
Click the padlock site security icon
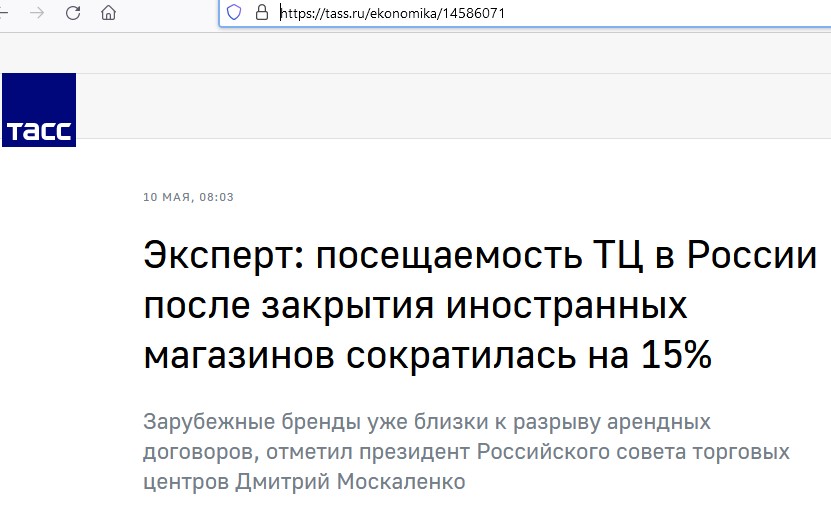(x=262, y=13)
